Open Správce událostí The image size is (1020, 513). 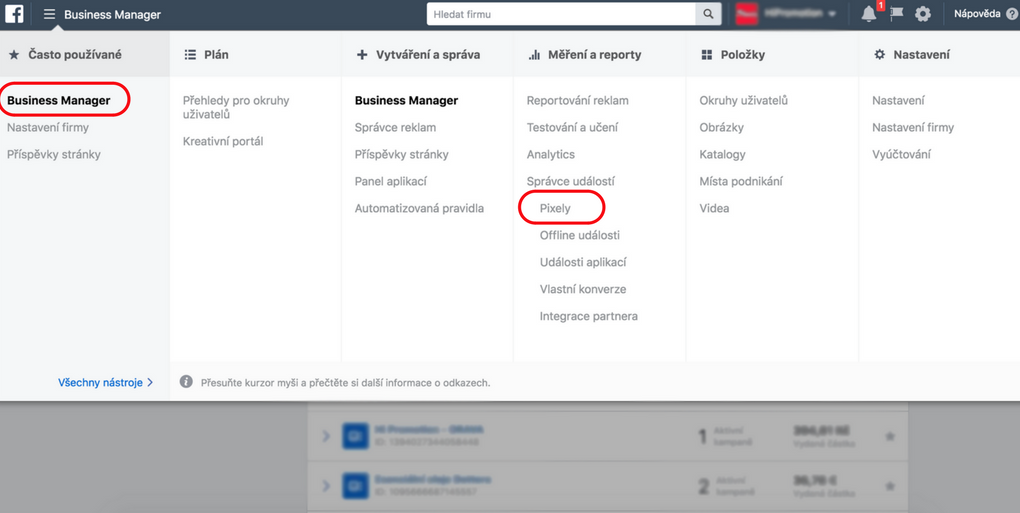coord(570,181)
